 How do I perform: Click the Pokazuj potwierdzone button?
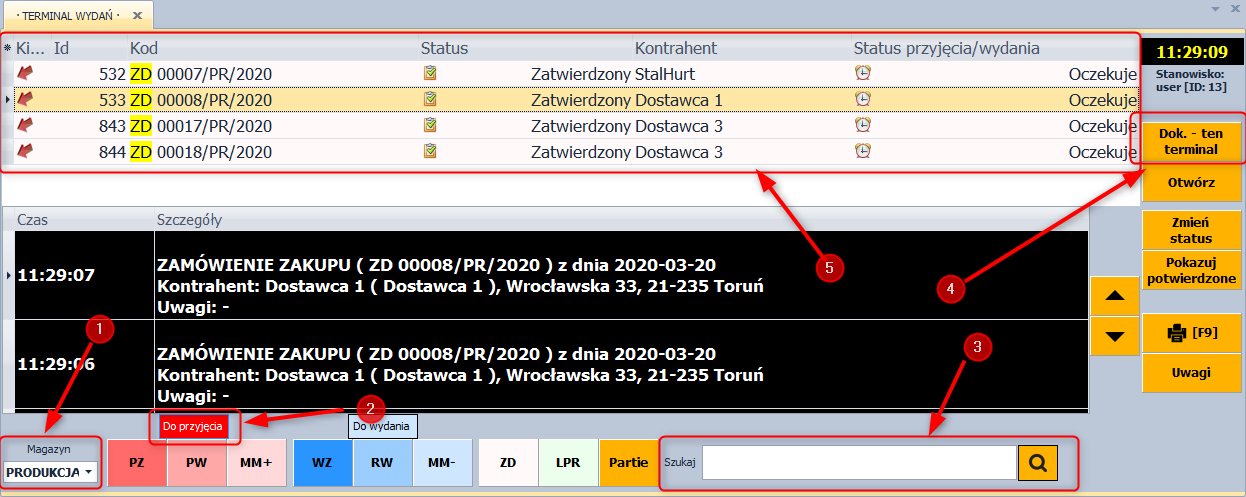point(1190,270)
